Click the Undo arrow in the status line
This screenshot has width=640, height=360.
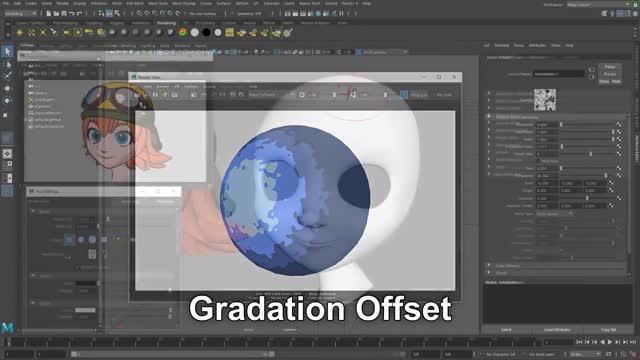[71, 13]
